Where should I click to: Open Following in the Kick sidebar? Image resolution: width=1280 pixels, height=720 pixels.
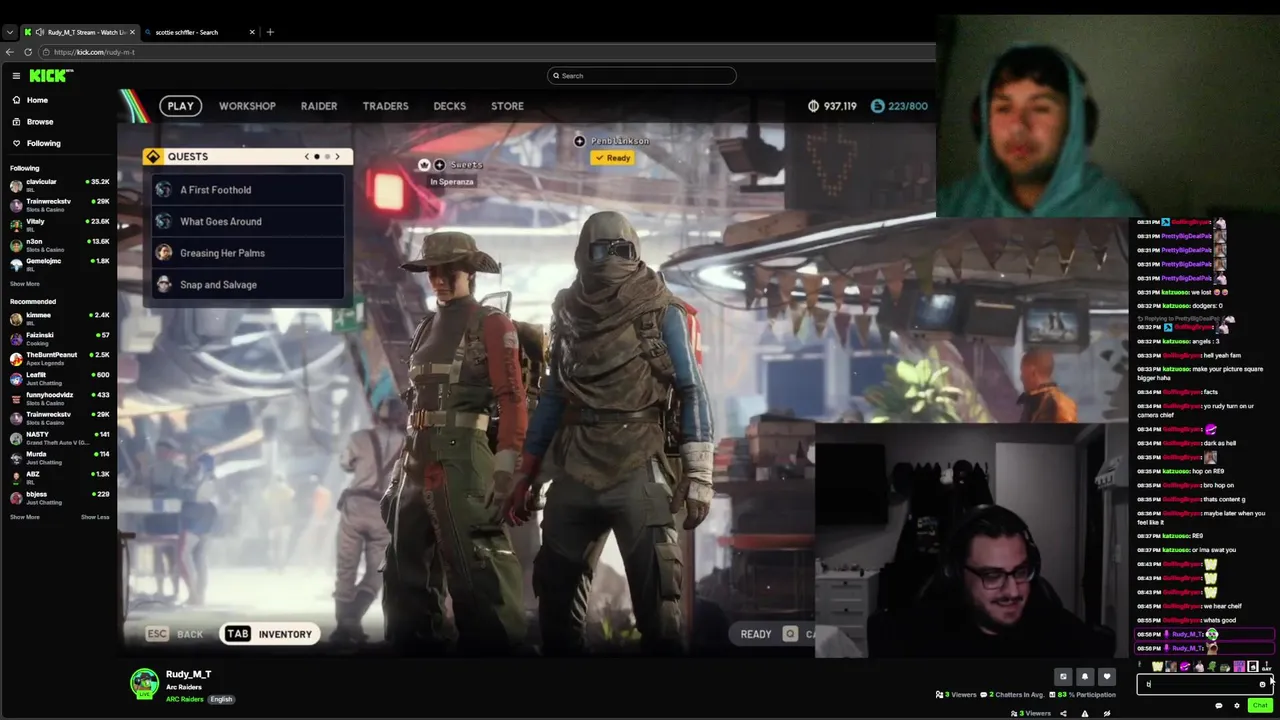point(36,143)
